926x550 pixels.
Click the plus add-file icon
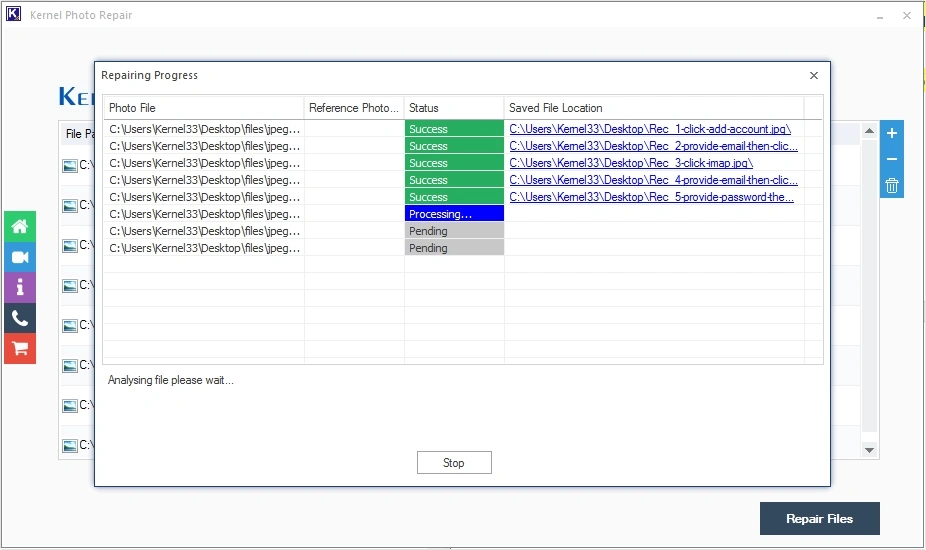[892, 133]
